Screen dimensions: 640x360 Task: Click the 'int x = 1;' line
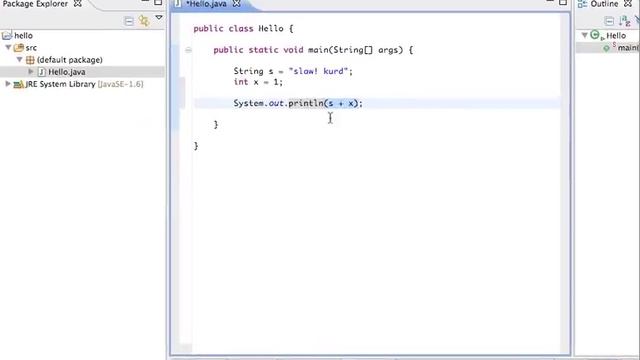click(258, 82)
